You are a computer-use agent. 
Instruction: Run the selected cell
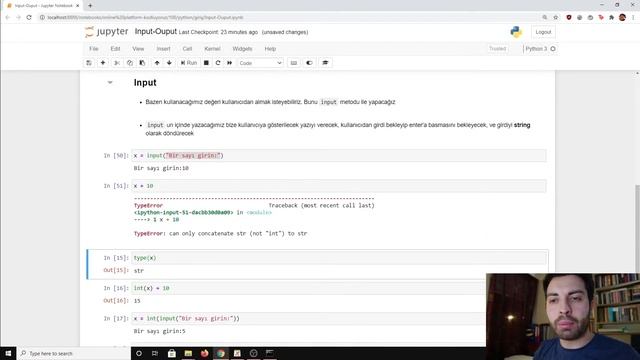(189, 63)
